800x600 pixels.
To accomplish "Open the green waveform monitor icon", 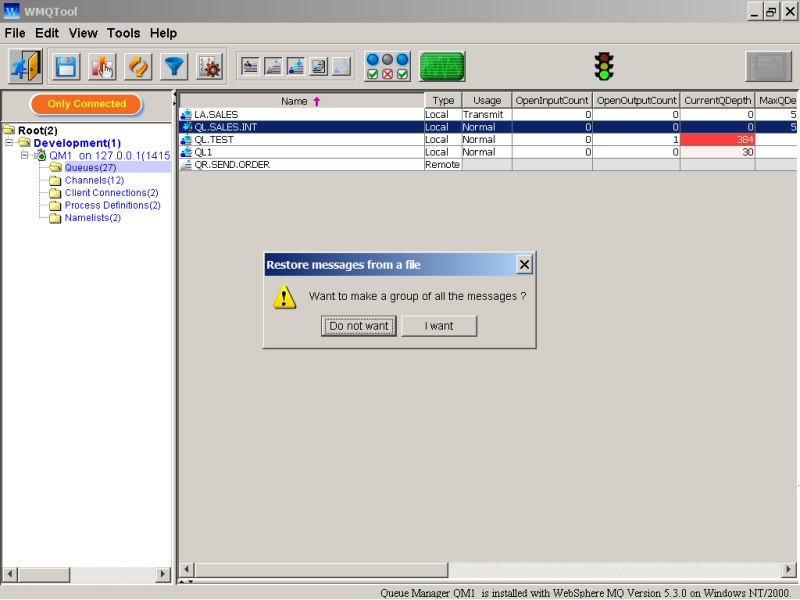I will (x=442, y=67).
